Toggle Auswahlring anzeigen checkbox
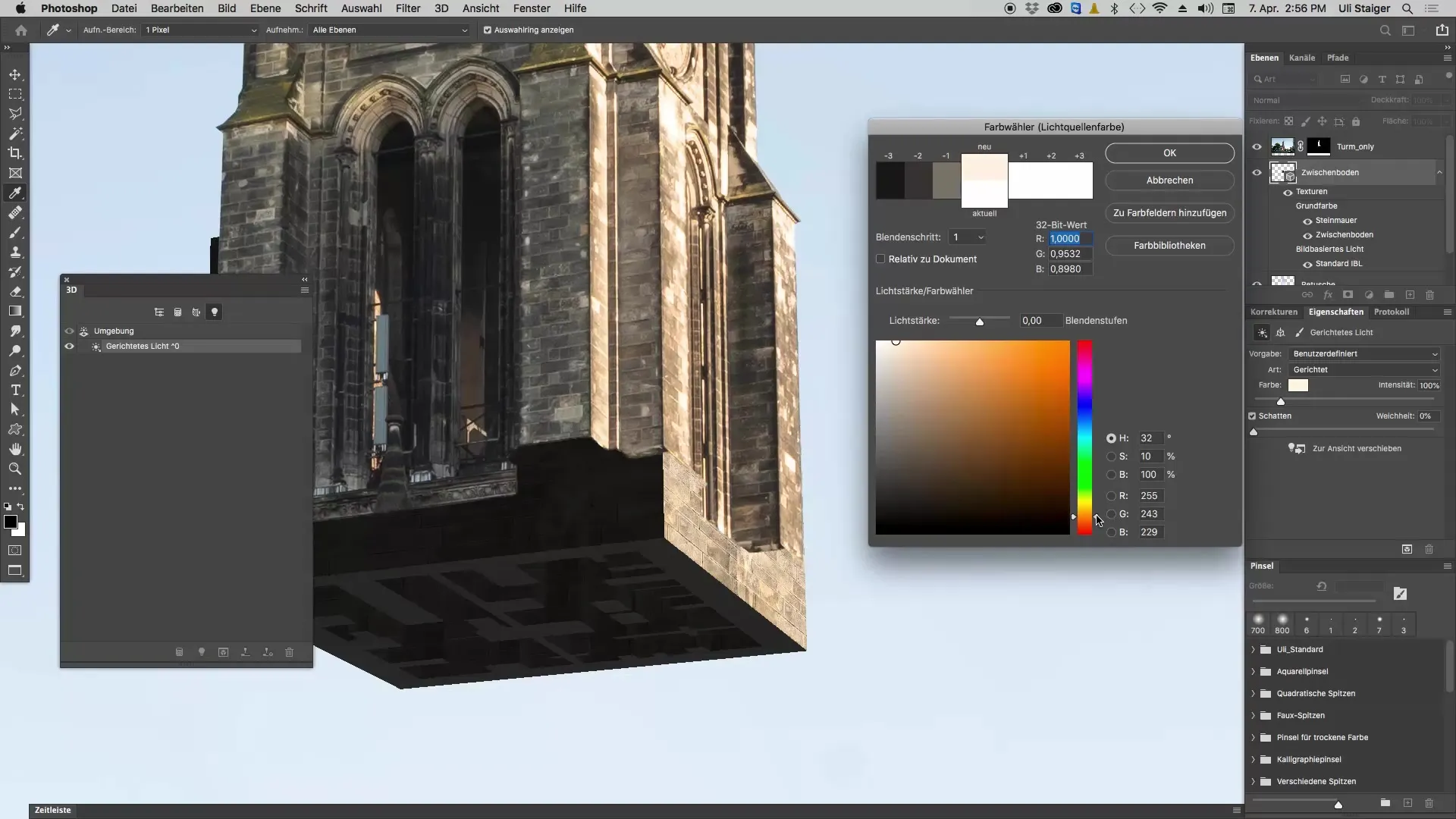Viewport: 1456px width, 819px height. 488,30
